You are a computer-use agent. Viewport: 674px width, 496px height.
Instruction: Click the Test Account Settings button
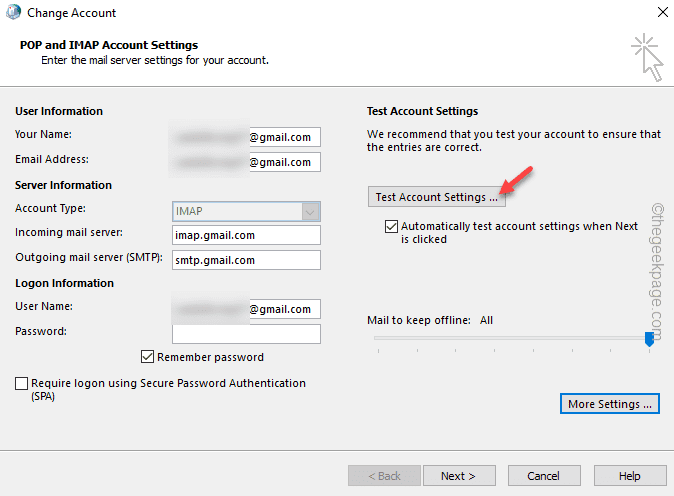(437, 197)
